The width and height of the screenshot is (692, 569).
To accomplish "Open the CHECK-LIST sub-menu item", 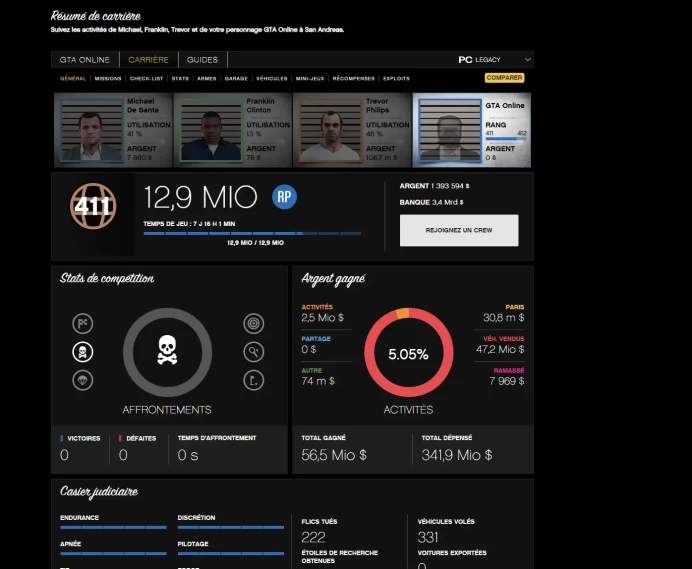I will pos(147,79).
